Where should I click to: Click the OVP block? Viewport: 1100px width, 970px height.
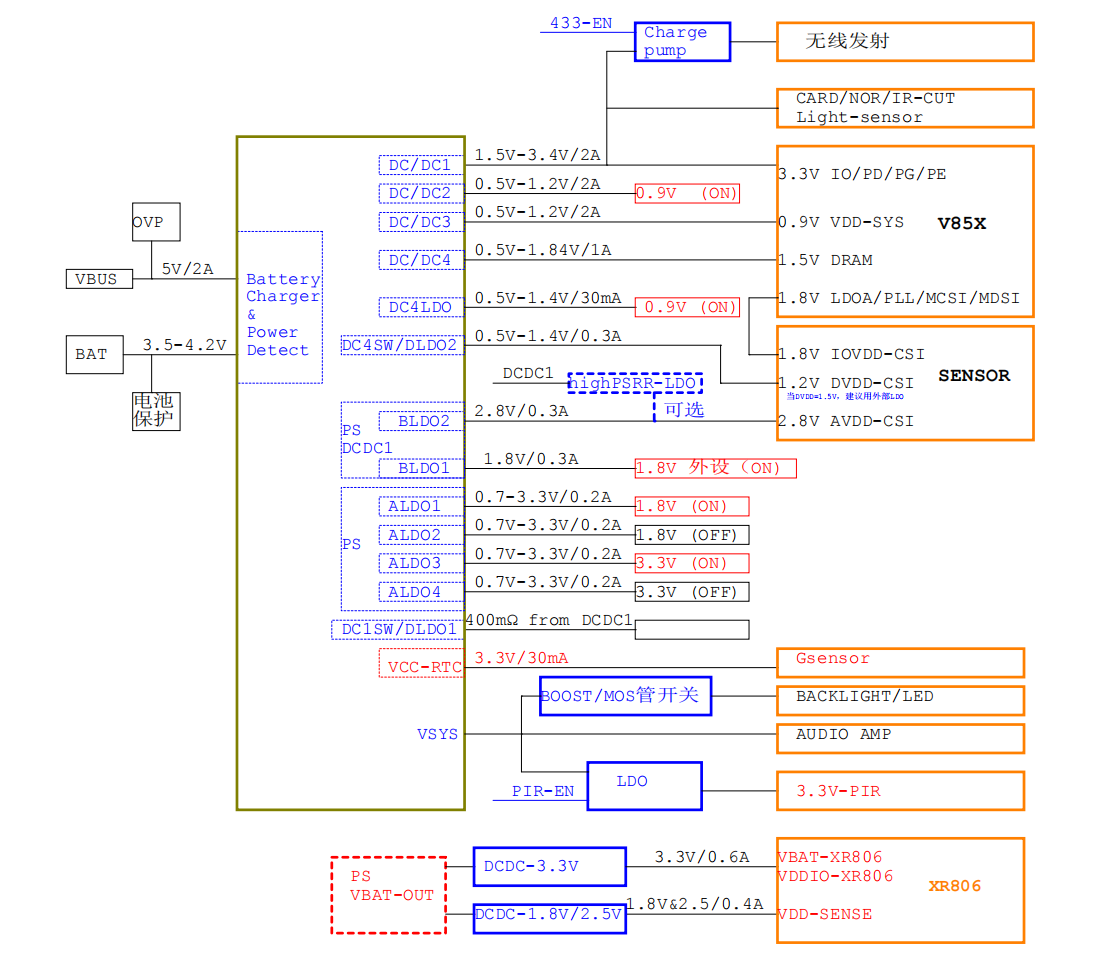click(154, 222)
